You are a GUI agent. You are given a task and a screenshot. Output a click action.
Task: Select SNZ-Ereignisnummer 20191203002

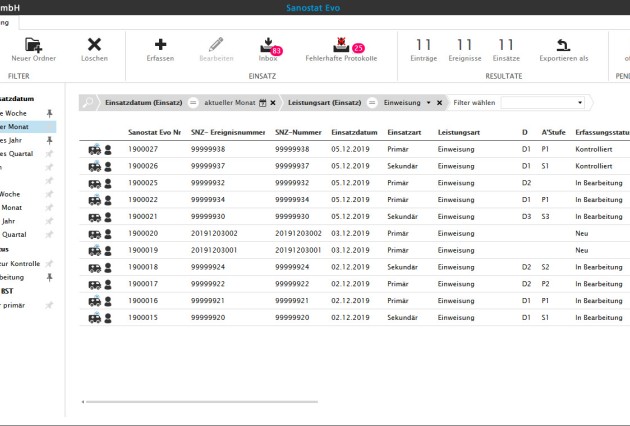click(x=214, y=233)
